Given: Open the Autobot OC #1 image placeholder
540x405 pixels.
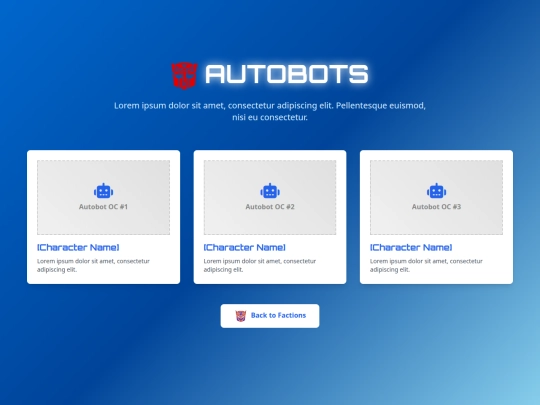Looking at the screenshot, I should [x=103, y=197].
